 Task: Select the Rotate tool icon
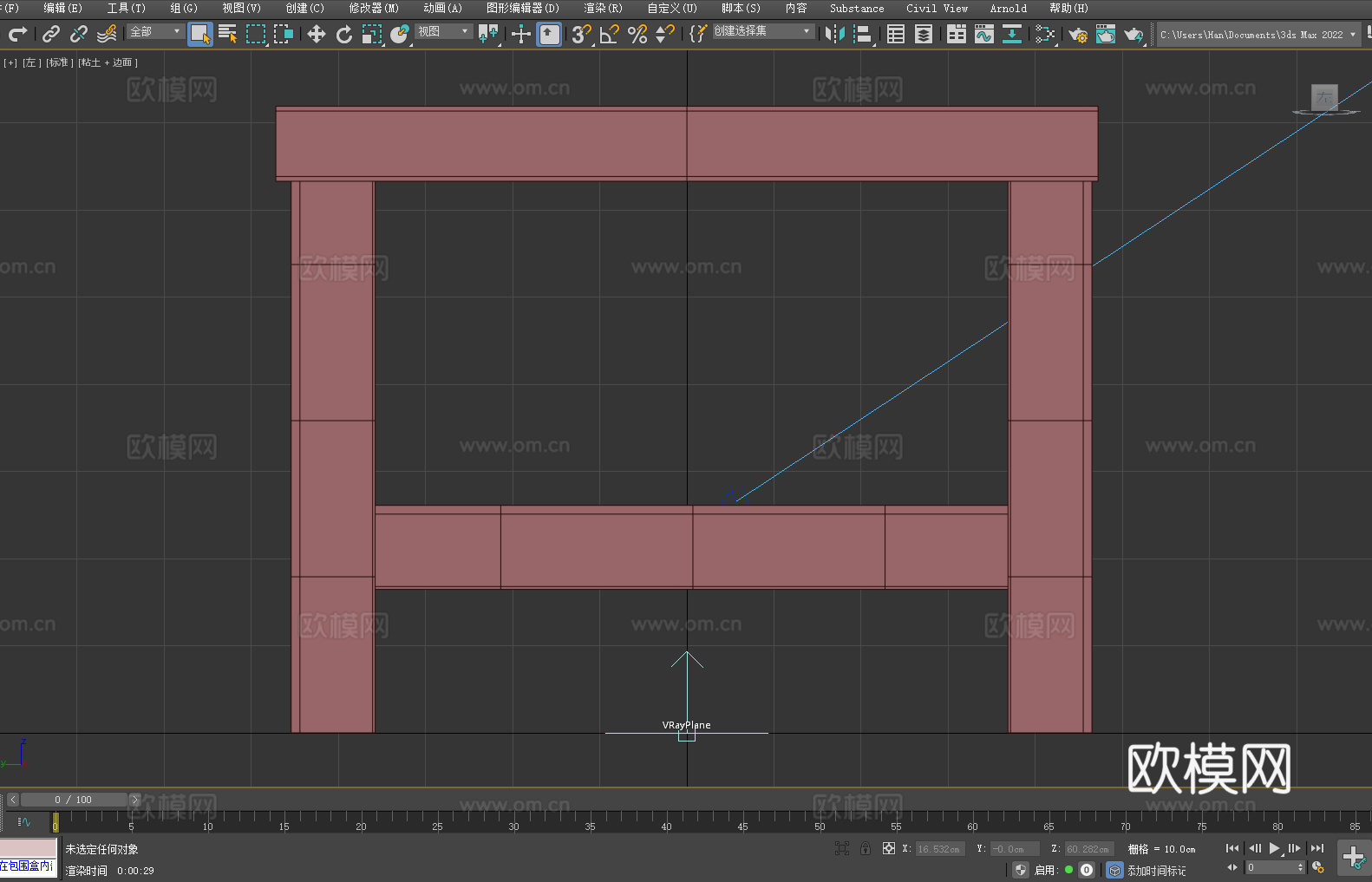point(344,34)
